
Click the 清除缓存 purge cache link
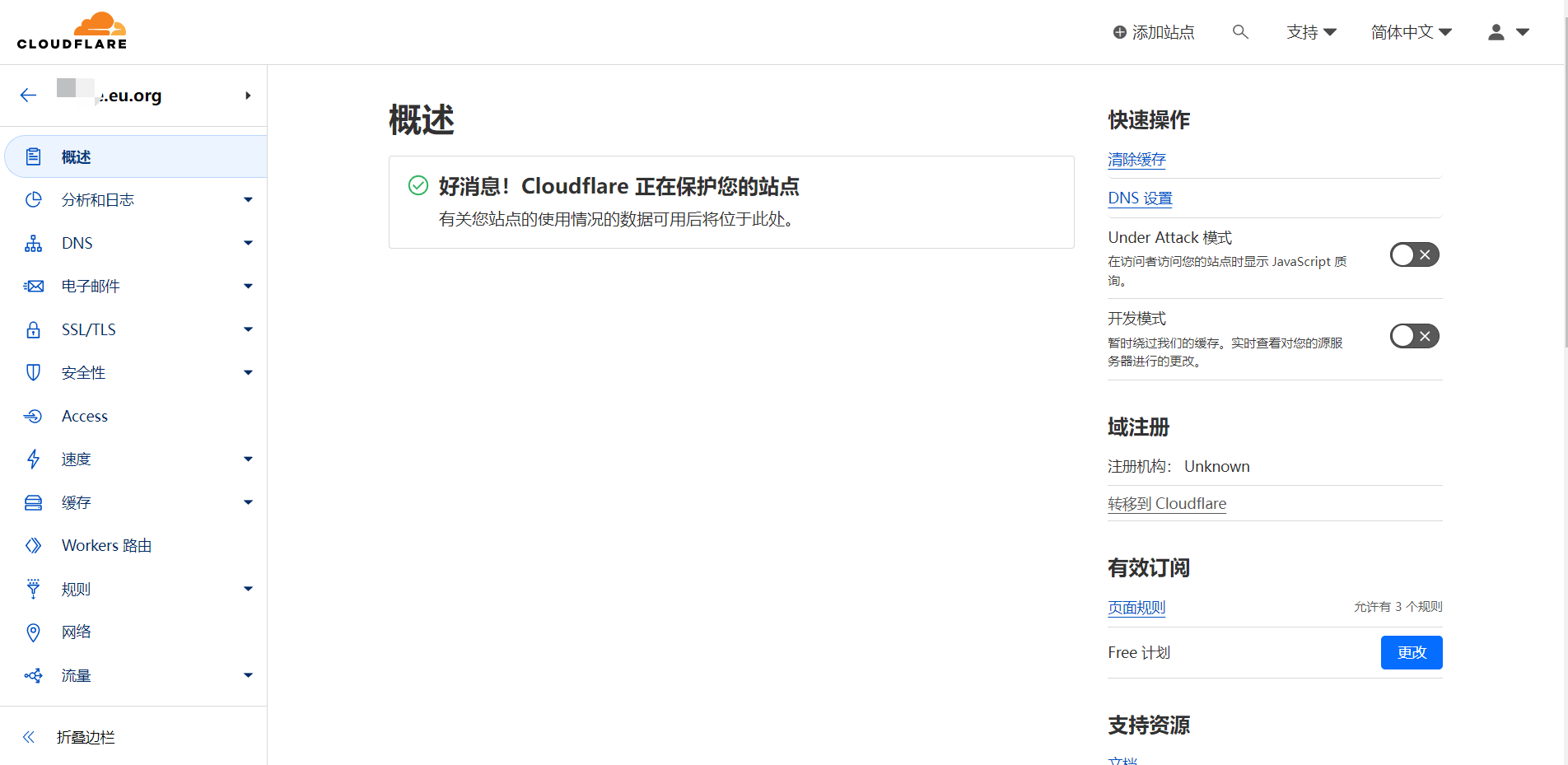[x=1136, y=160]
